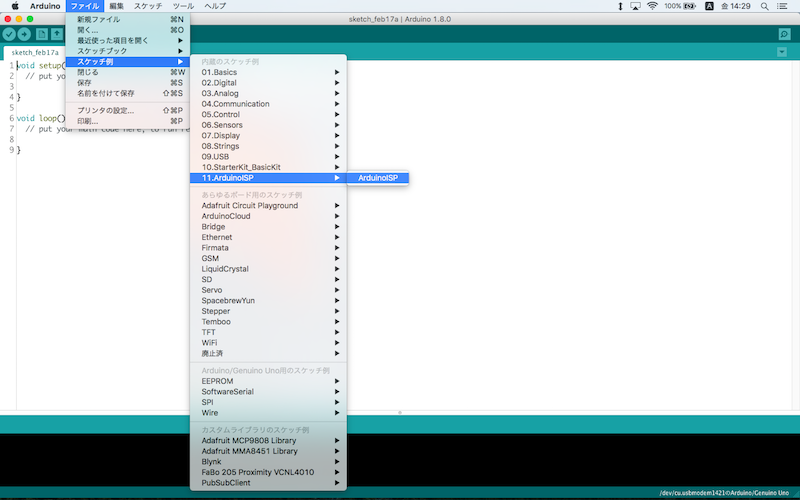This screenshot has height=500, width=800.
Task: Choose 開く... menu item
Action: (x=128, y=30)
